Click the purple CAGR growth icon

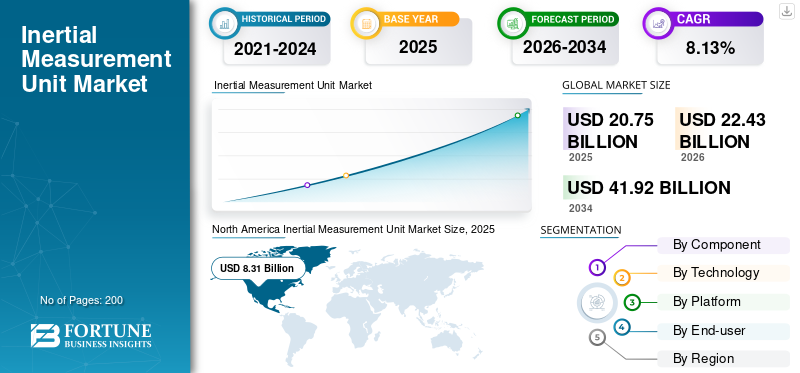click(657, 23)
